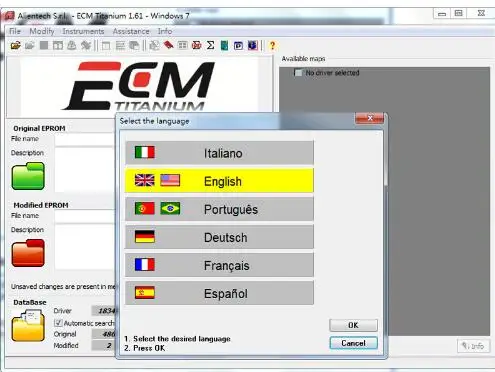Image resolution: width=495 pixels, height=372 pixels.
Task: Open the File menu
Action: click(x=15, y=31)
